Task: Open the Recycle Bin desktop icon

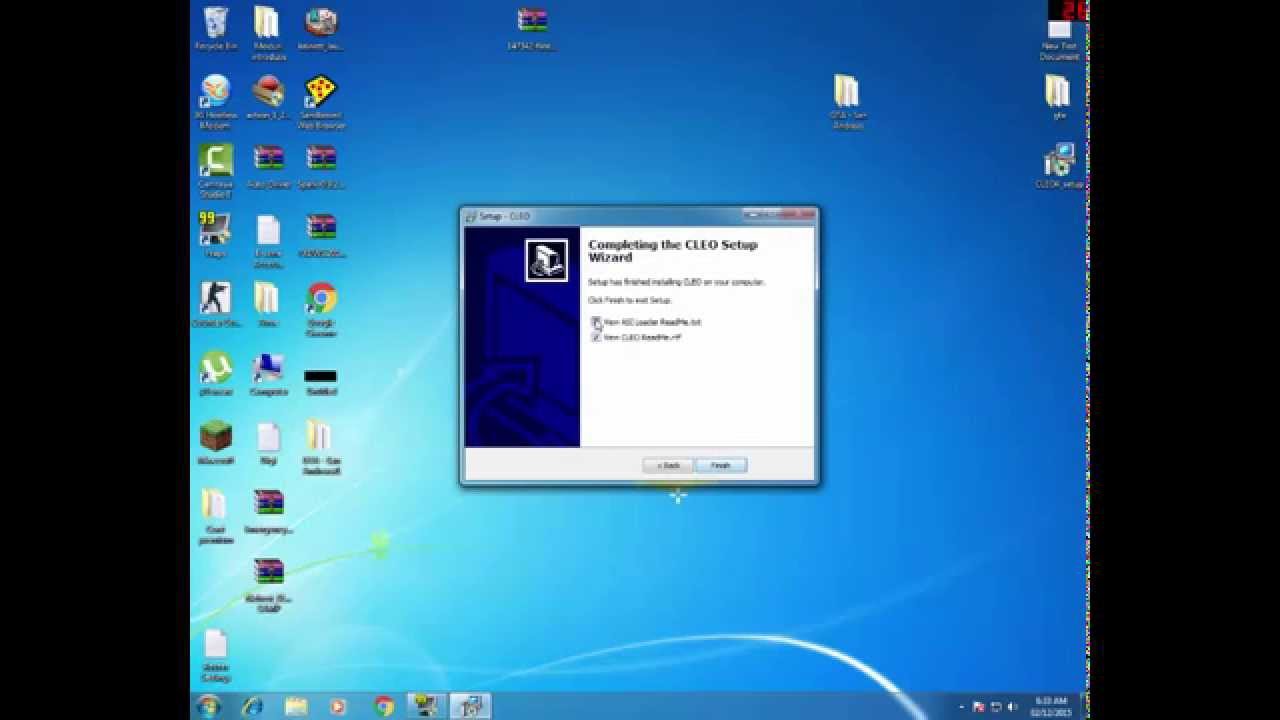Action: pos(215,29)
